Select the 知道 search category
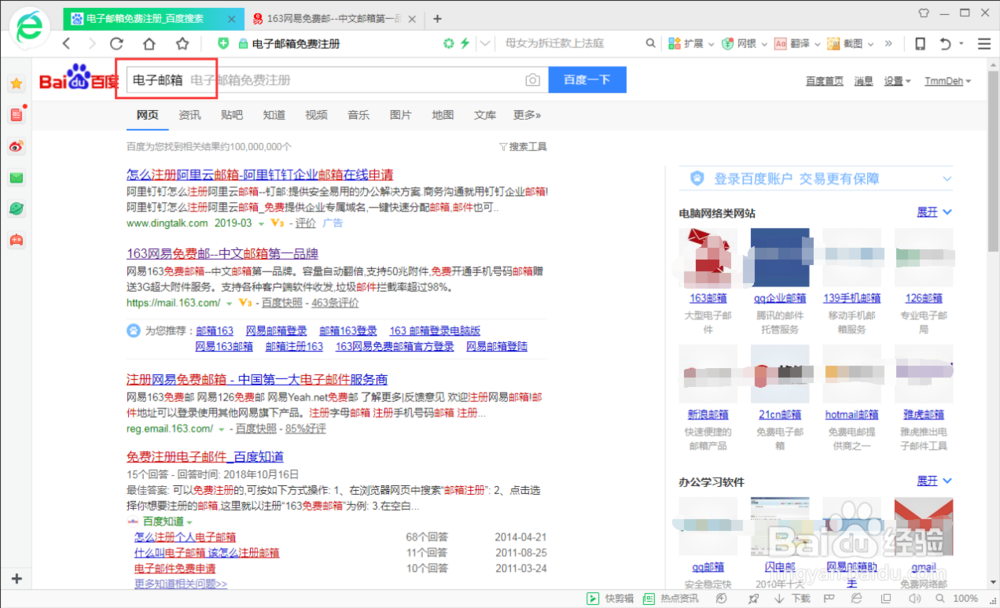Screen dimensions: 1000x608 click(x=274, y=115)
